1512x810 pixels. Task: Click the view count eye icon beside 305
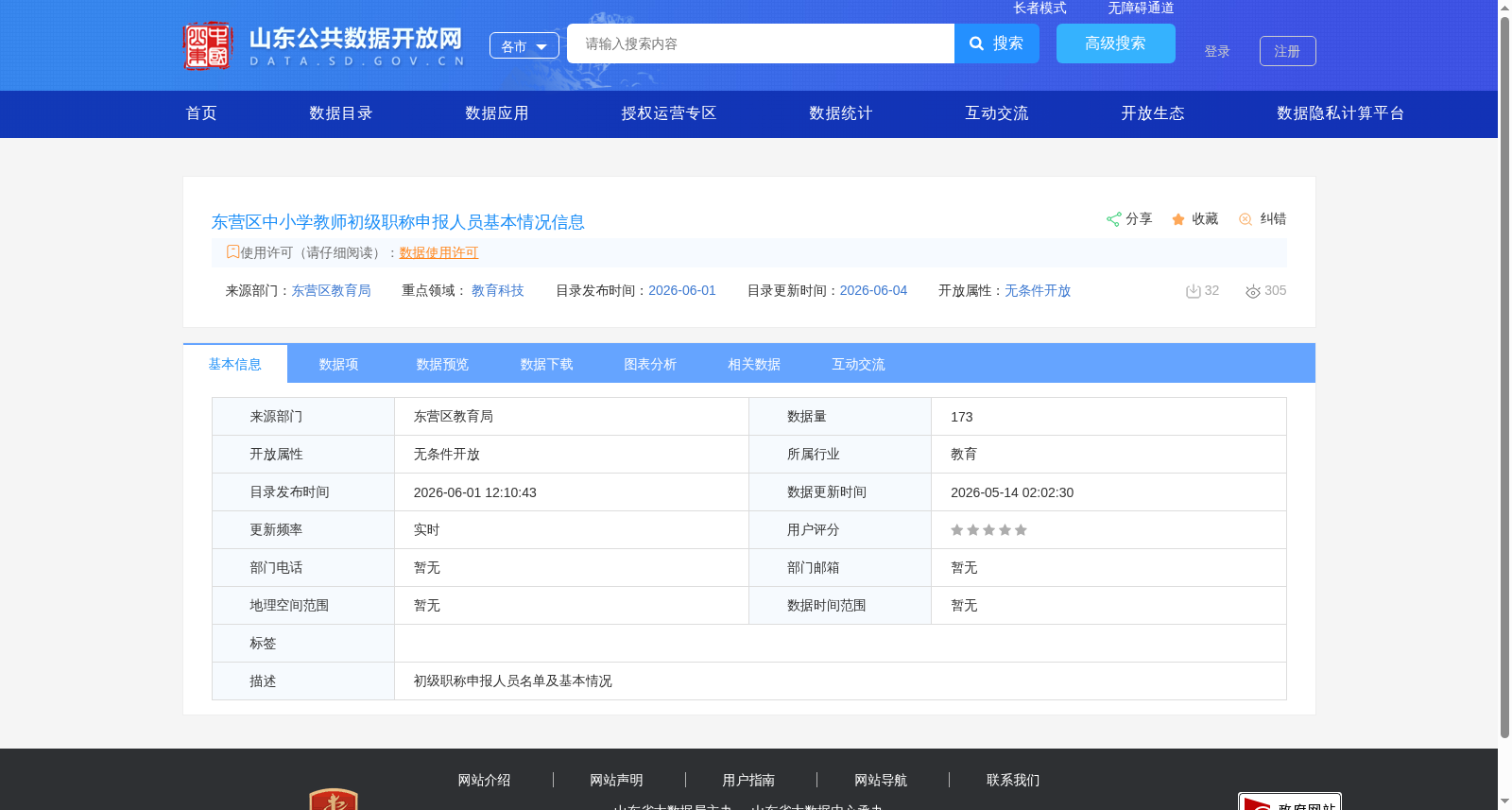[x=1253, y=291]
